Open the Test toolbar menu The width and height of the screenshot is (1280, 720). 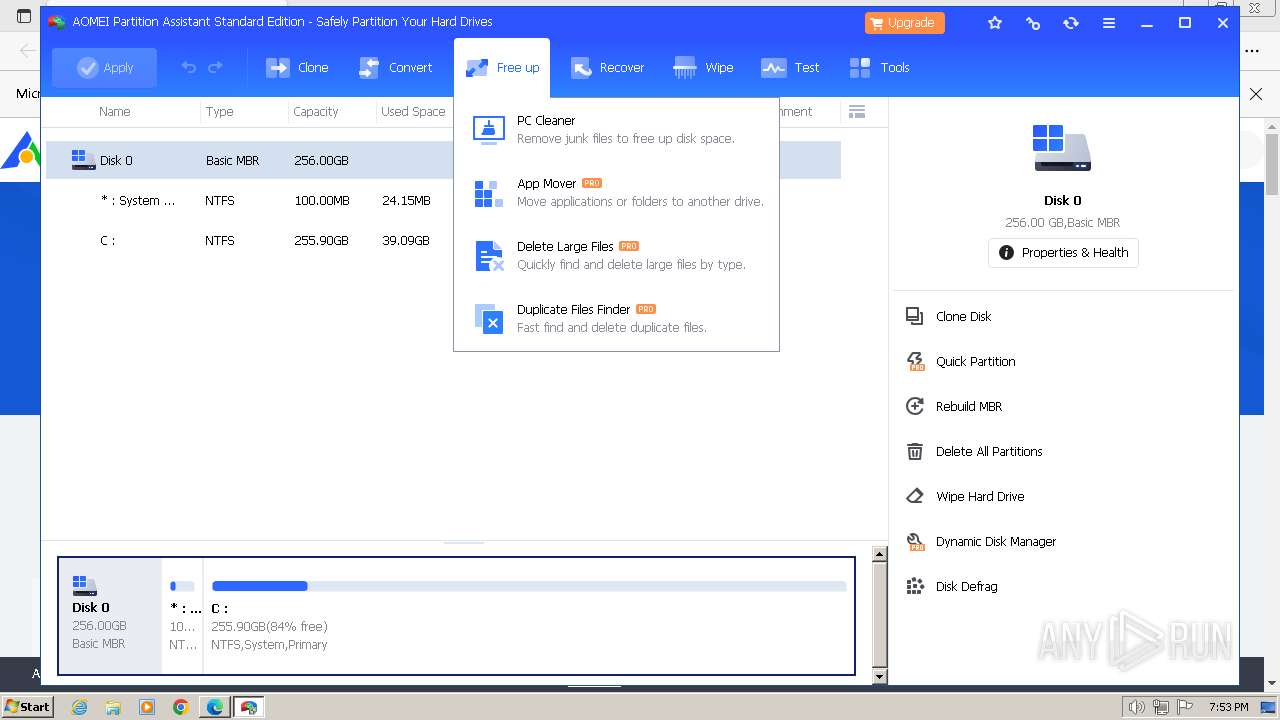[790, 68]
